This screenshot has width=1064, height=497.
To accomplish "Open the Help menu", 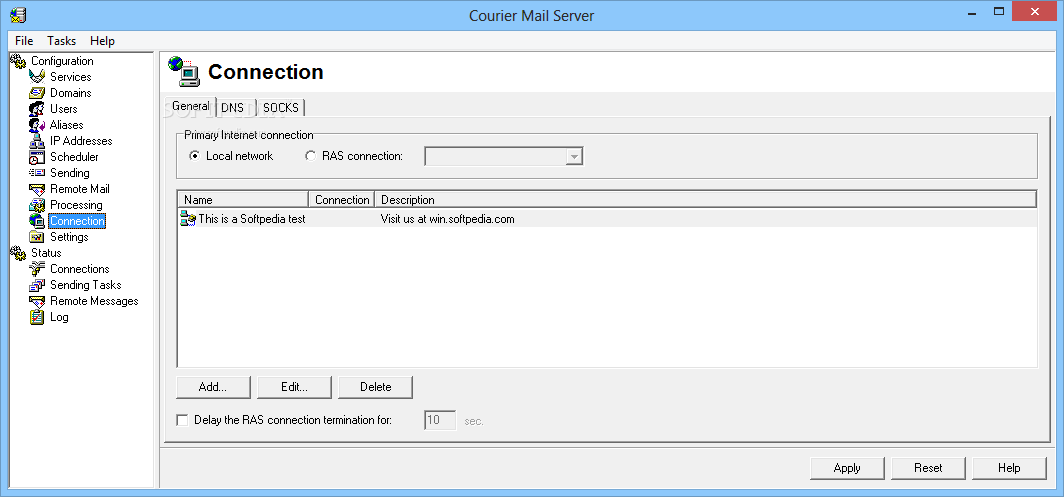I will pyautogui.click(x=102, y=41).
